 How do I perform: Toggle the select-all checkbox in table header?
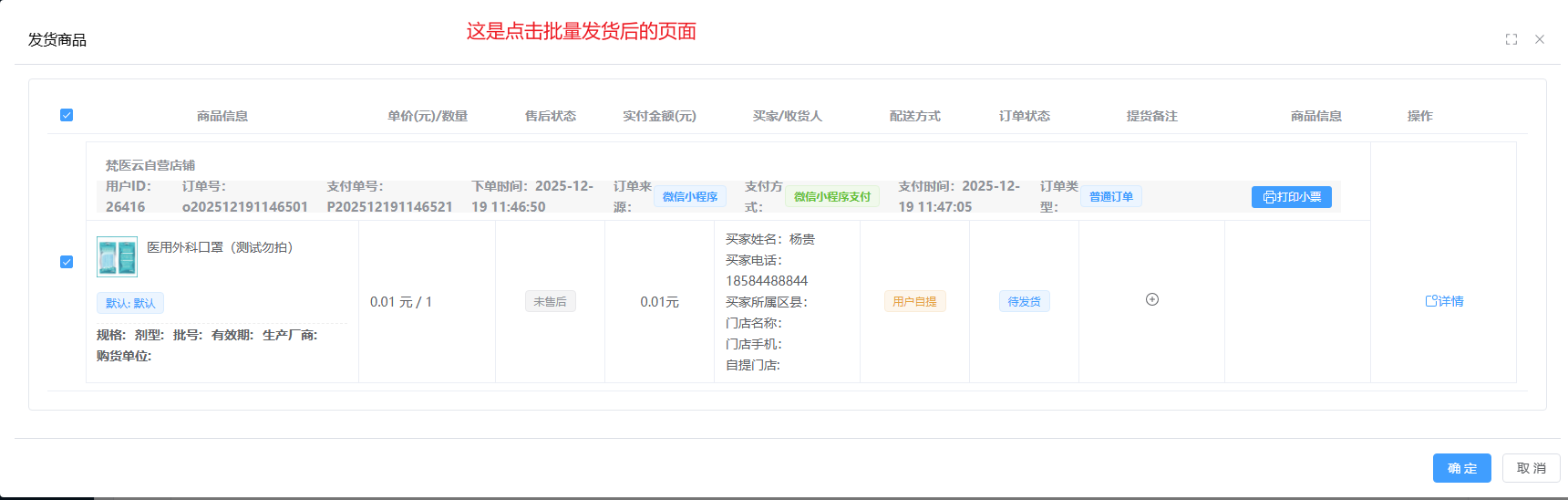pos(67,115)
